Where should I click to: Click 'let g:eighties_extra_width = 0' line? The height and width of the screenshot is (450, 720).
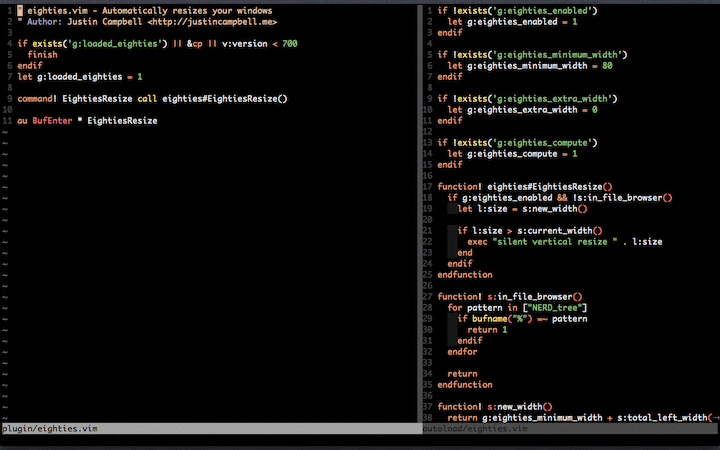pos(523,110)
